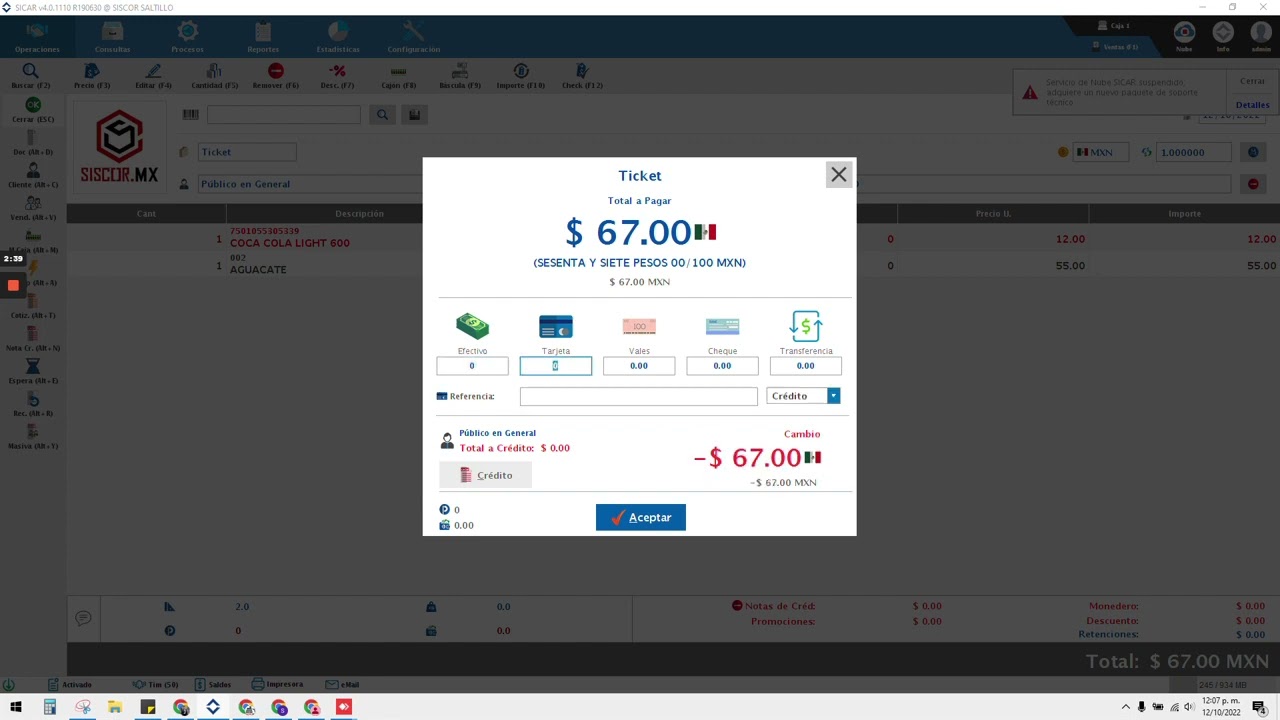
Task: Open the Estadísticas menu
Action: [x=338, y=38]
